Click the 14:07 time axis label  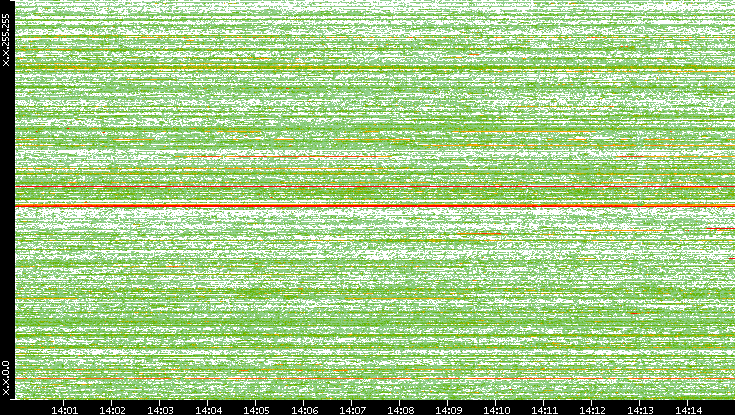(352, 410)
